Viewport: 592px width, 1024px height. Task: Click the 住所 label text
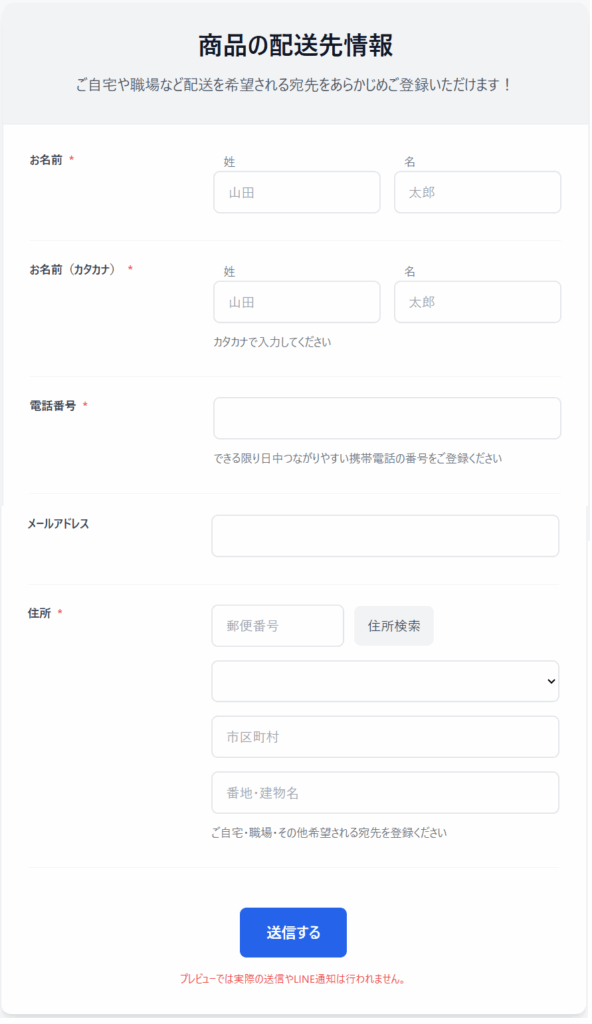click(x=39, y=613)
